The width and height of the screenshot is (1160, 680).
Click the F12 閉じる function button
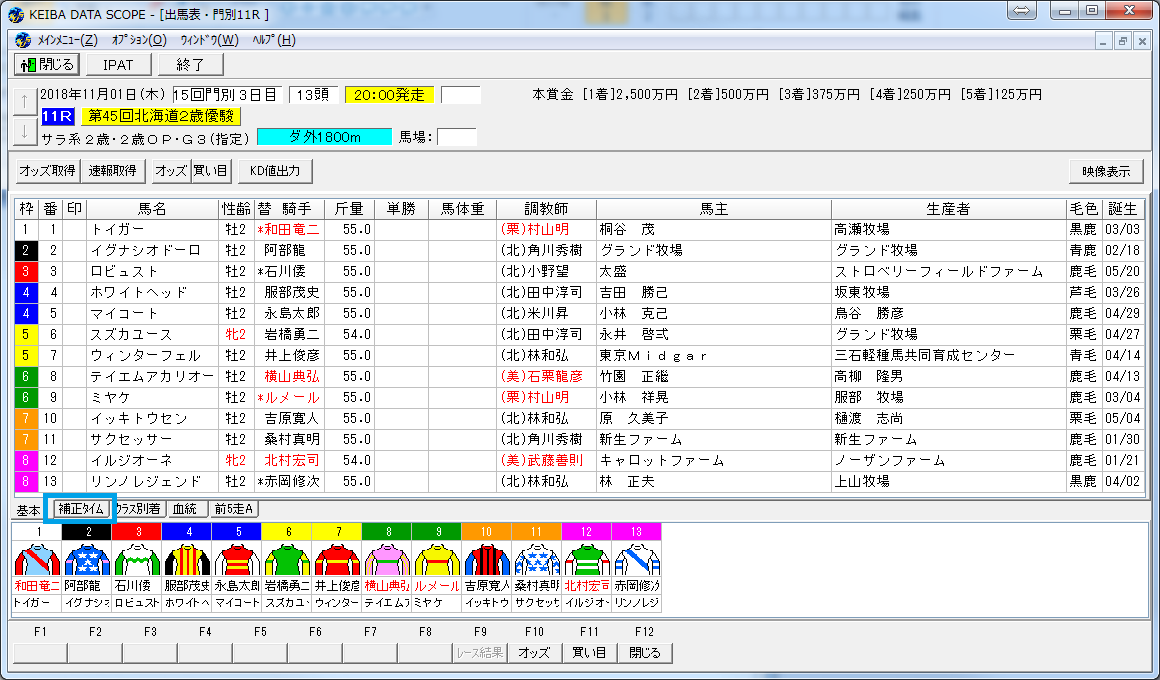tap(644, 653)
